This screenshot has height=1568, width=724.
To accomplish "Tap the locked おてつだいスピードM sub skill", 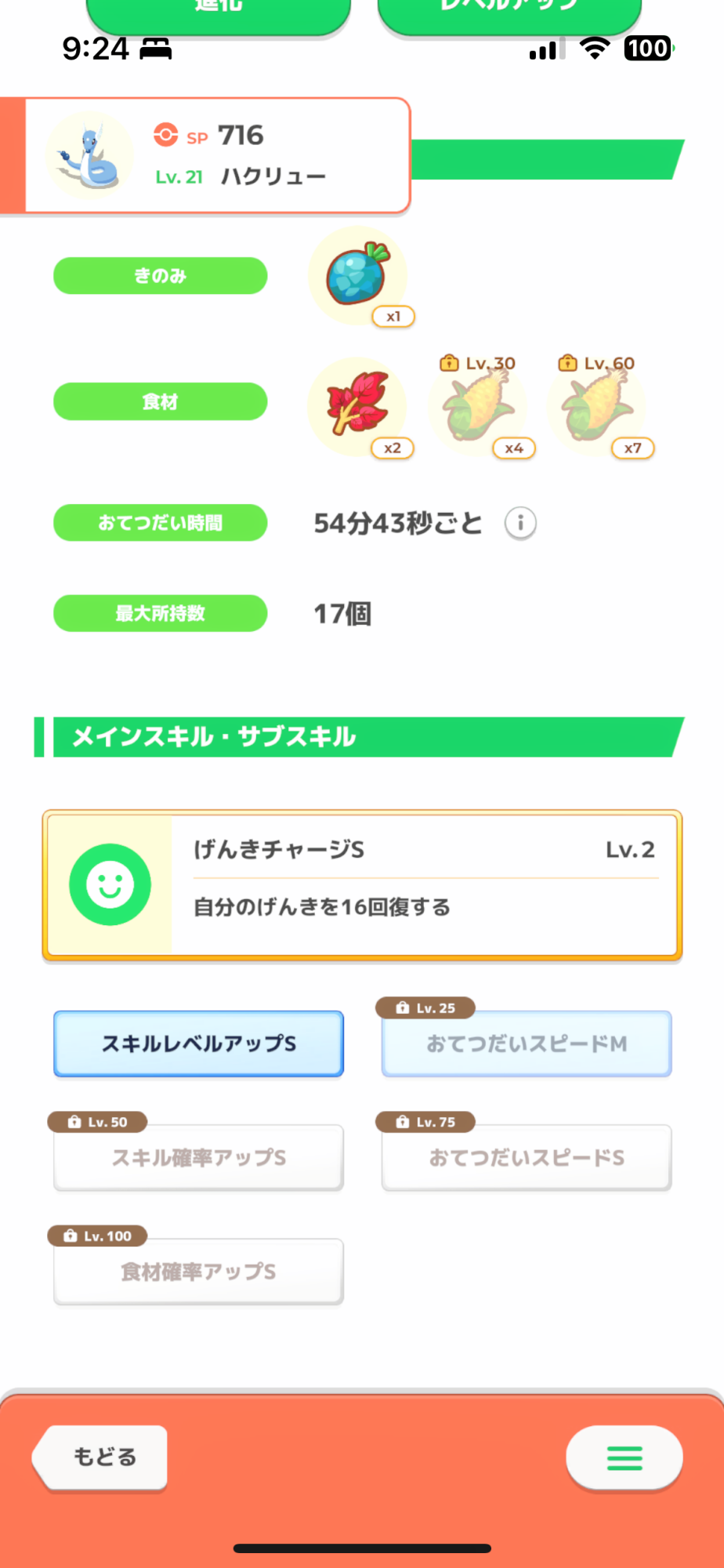I will tap(527, 1044).
